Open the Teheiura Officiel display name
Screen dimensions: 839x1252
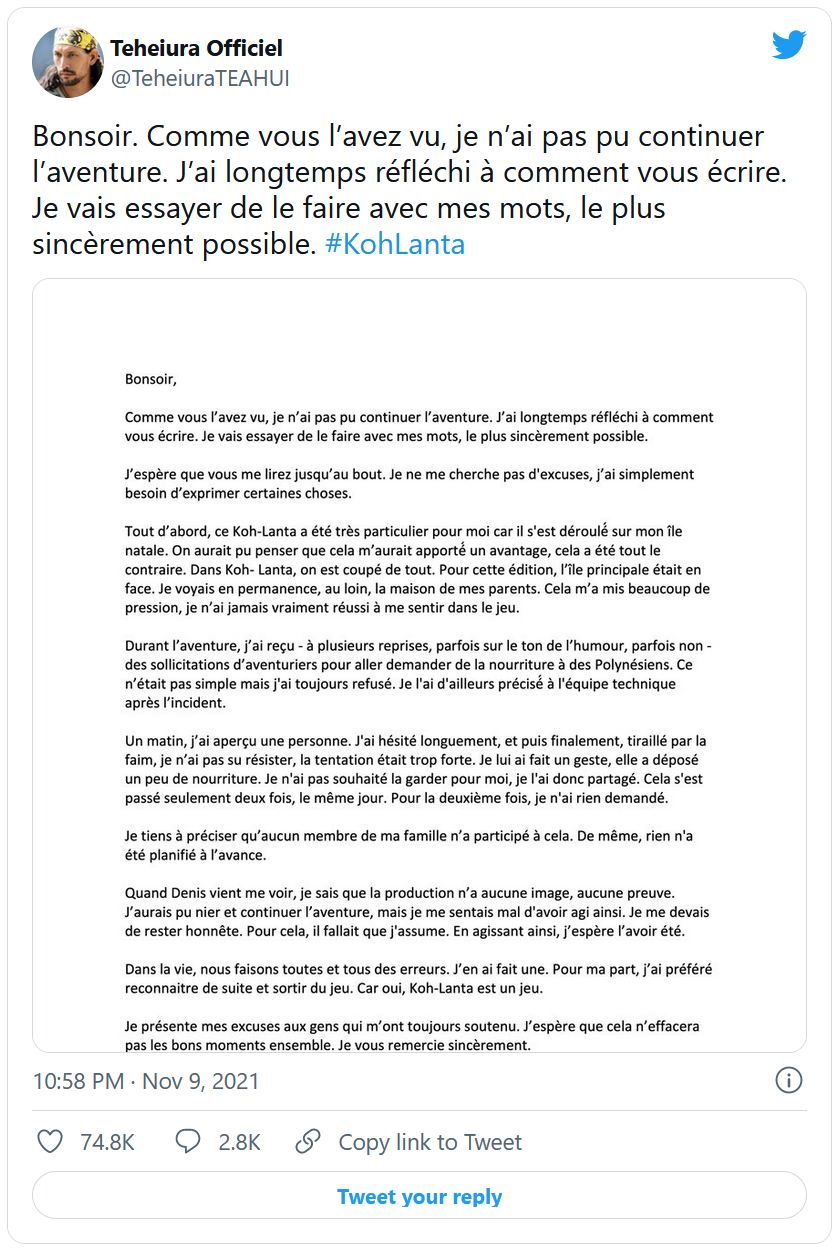tap(196, 48)
